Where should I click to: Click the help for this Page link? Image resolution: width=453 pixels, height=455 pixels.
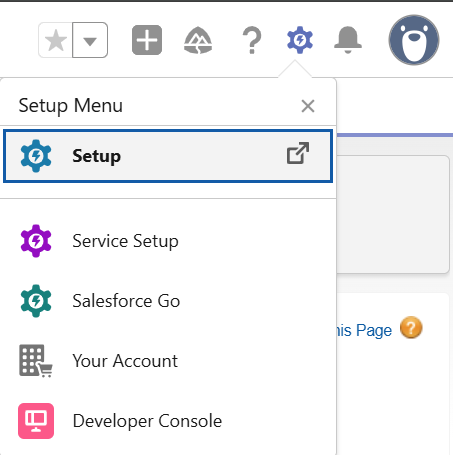point(364,330)
